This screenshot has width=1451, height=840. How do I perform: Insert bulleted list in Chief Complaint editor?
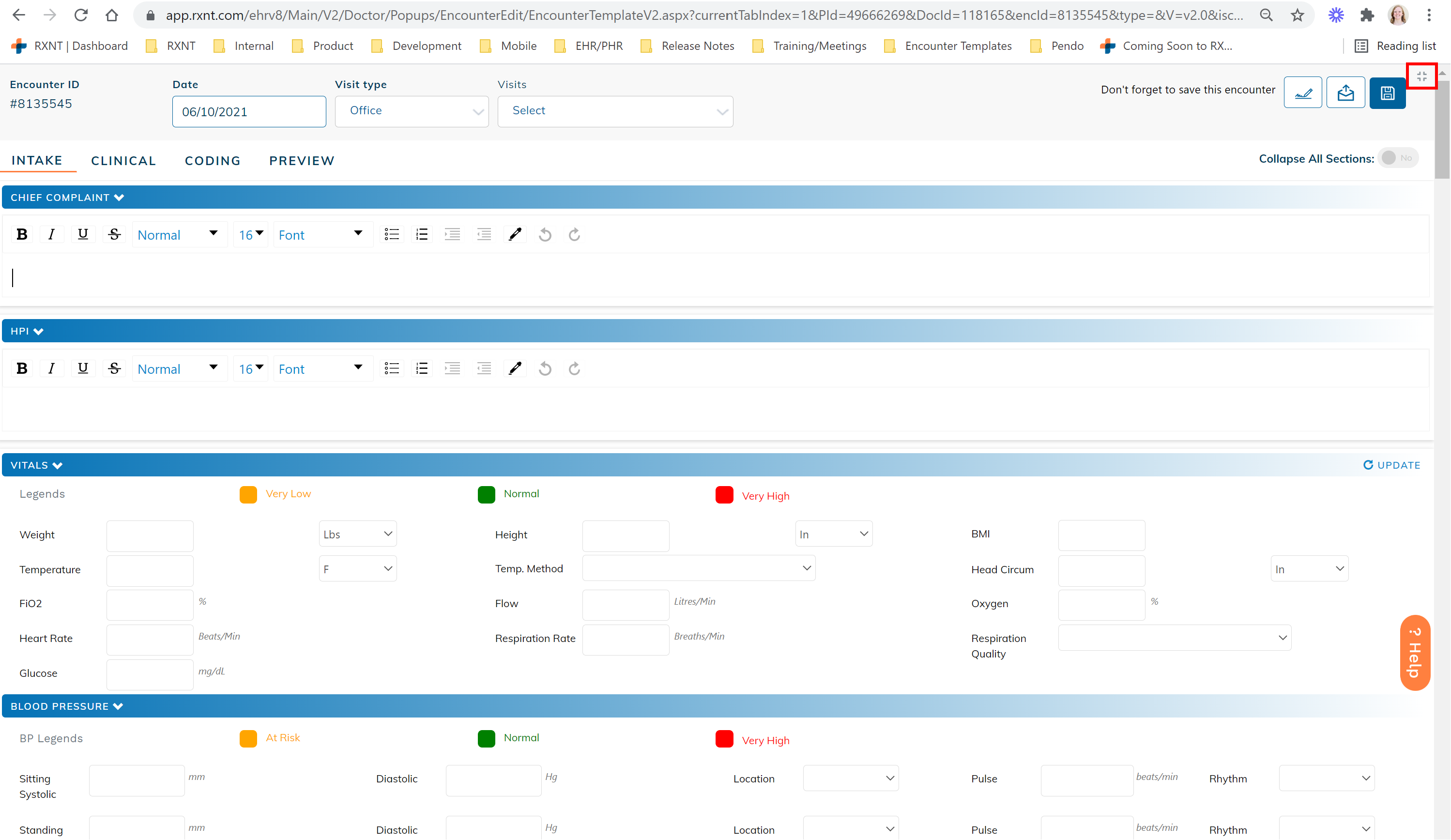(392, 234)
